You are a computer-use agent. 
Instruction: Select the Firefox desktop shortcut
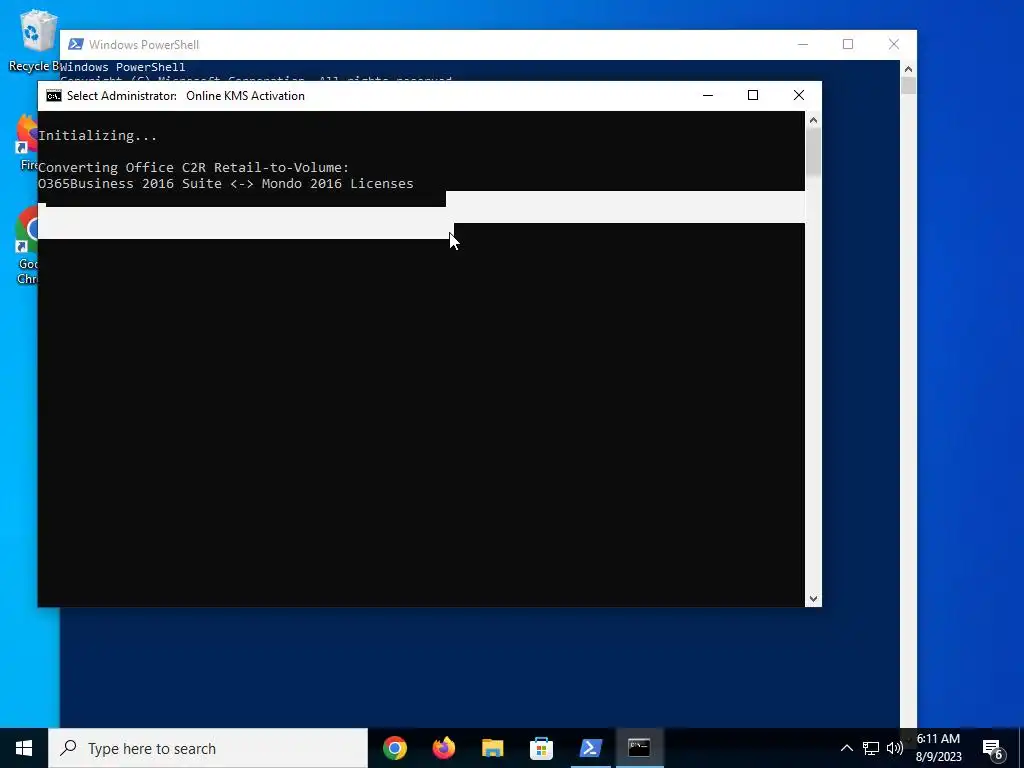point(27,143)
